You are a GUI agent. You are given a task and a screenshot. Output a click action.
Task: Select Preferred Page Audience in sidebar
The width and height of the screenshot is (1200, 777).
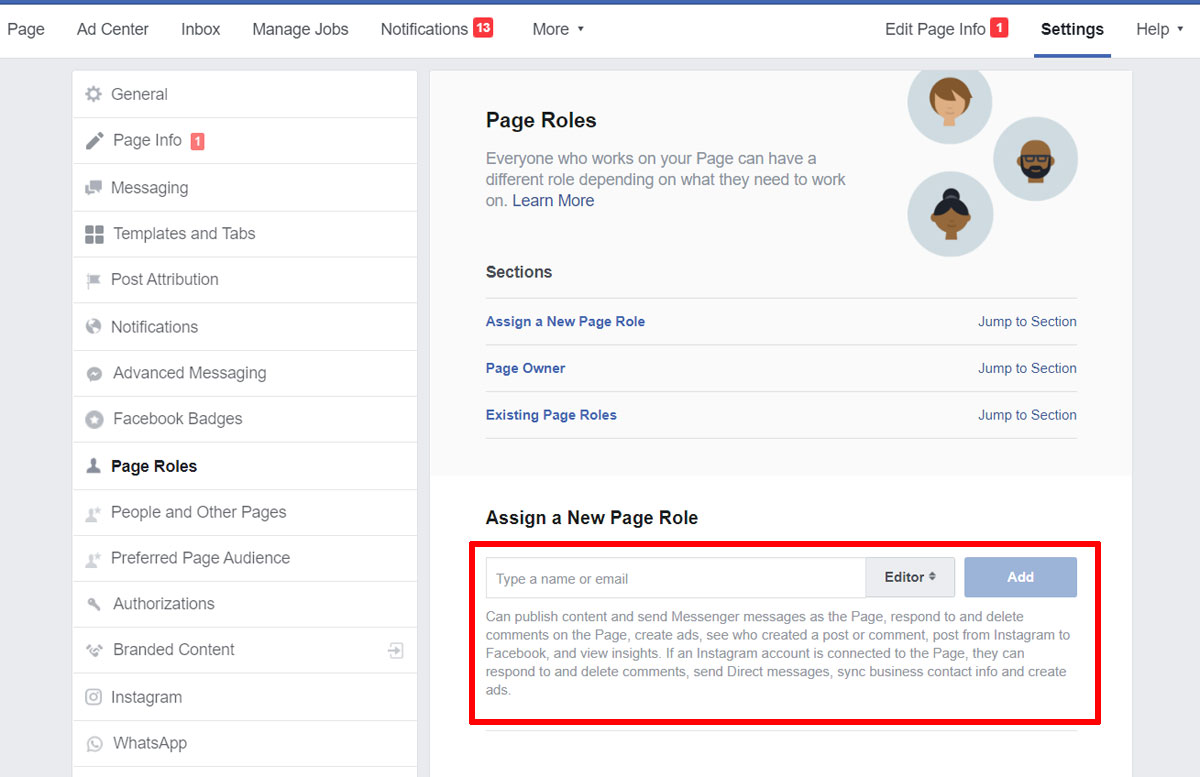(x=200, y=558)
